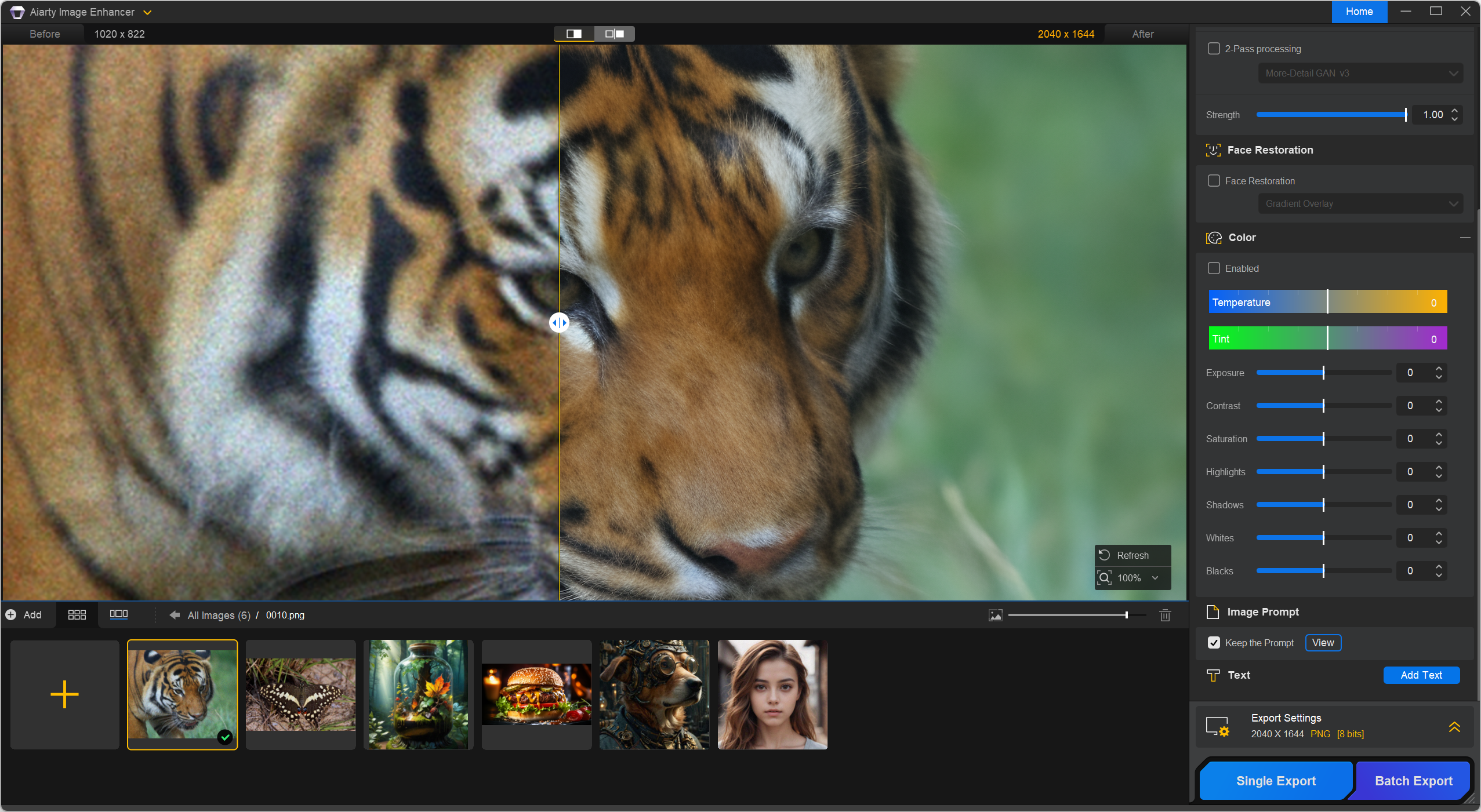
Task: Click the Add images plus icon
Action: click(x=11, y=615)
